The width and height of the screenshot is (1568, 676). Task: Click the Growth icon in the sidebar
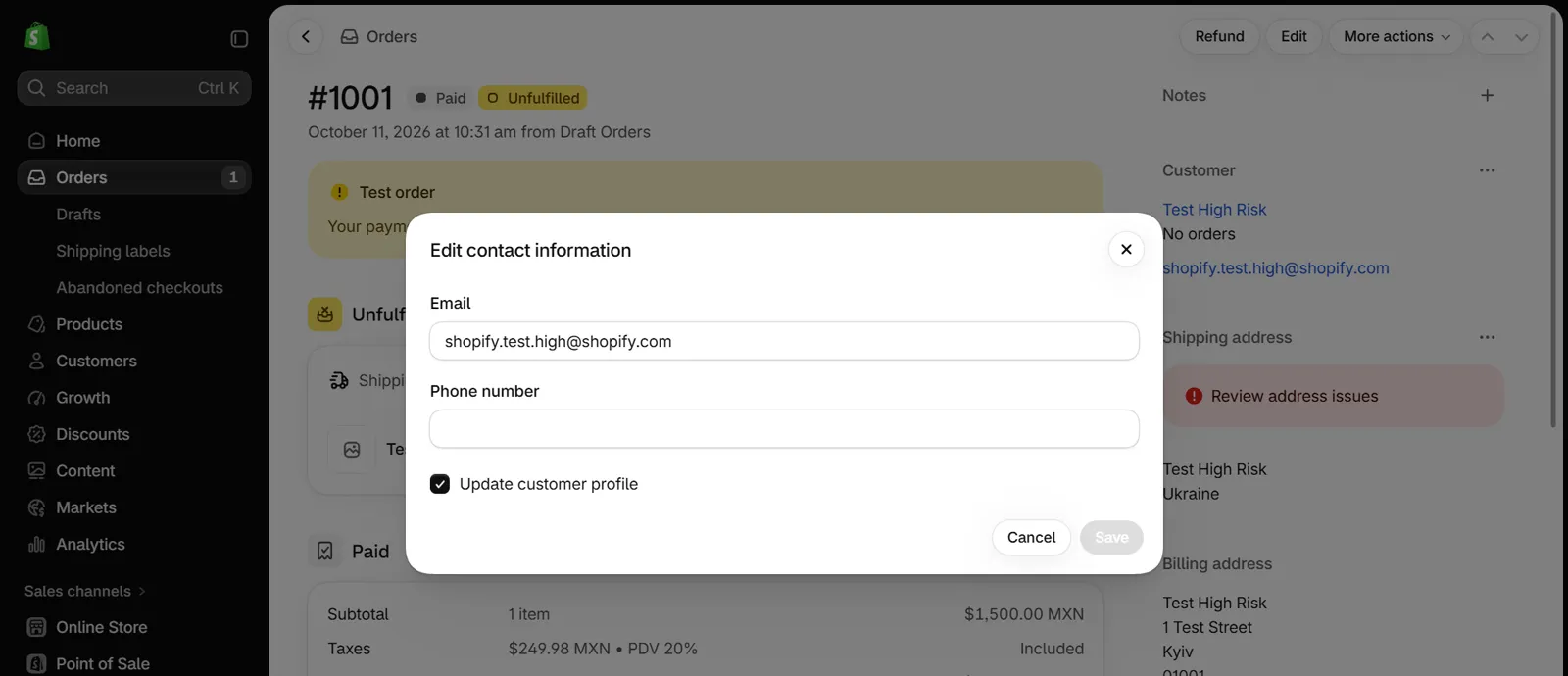(x=37, y=398)
